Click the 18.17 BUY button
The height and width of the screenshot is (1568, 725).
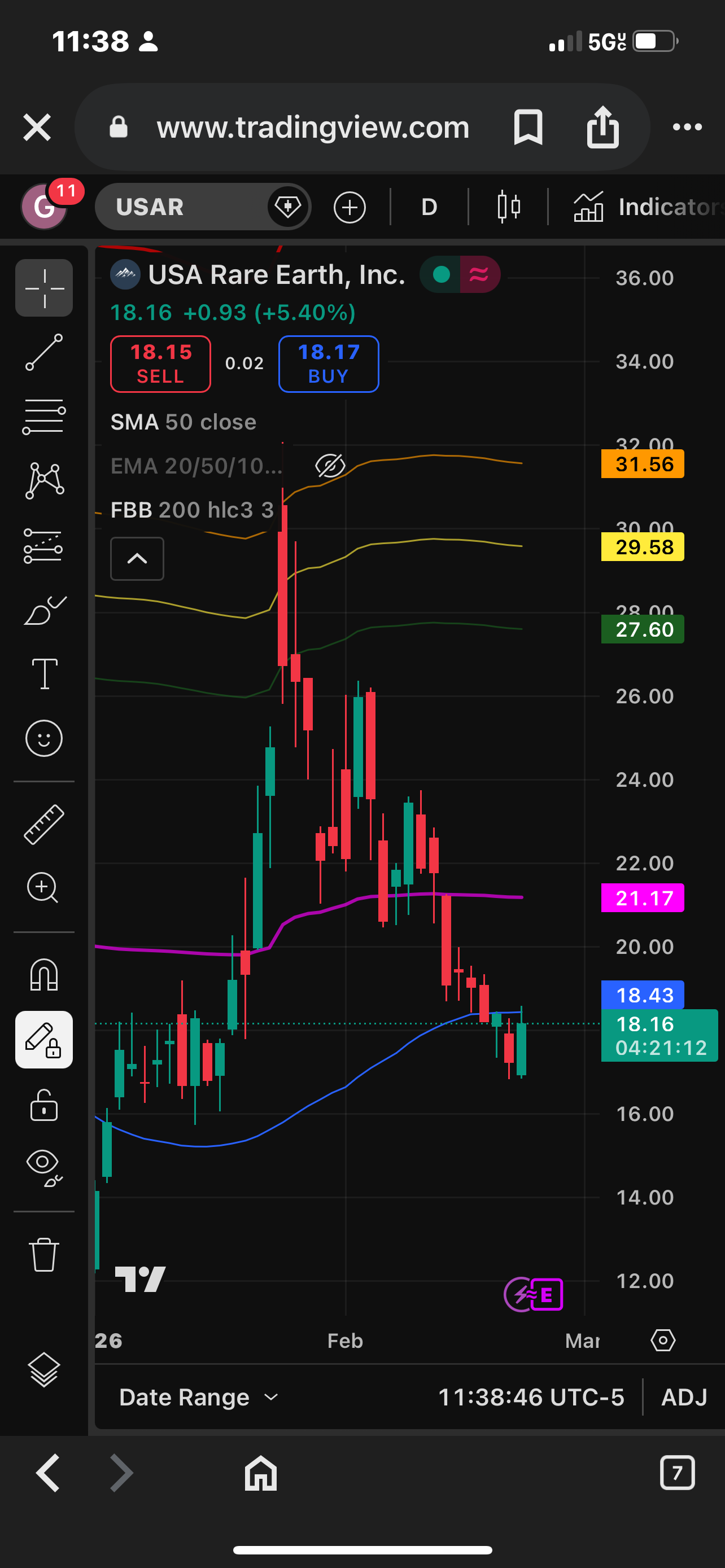tap(329, 364)
